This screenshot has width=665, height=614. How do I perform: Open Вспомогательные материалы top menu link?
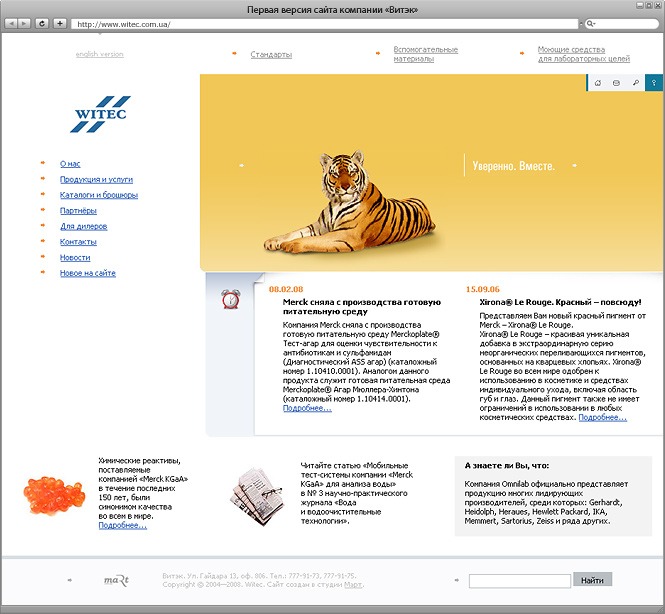coord(425,54)
